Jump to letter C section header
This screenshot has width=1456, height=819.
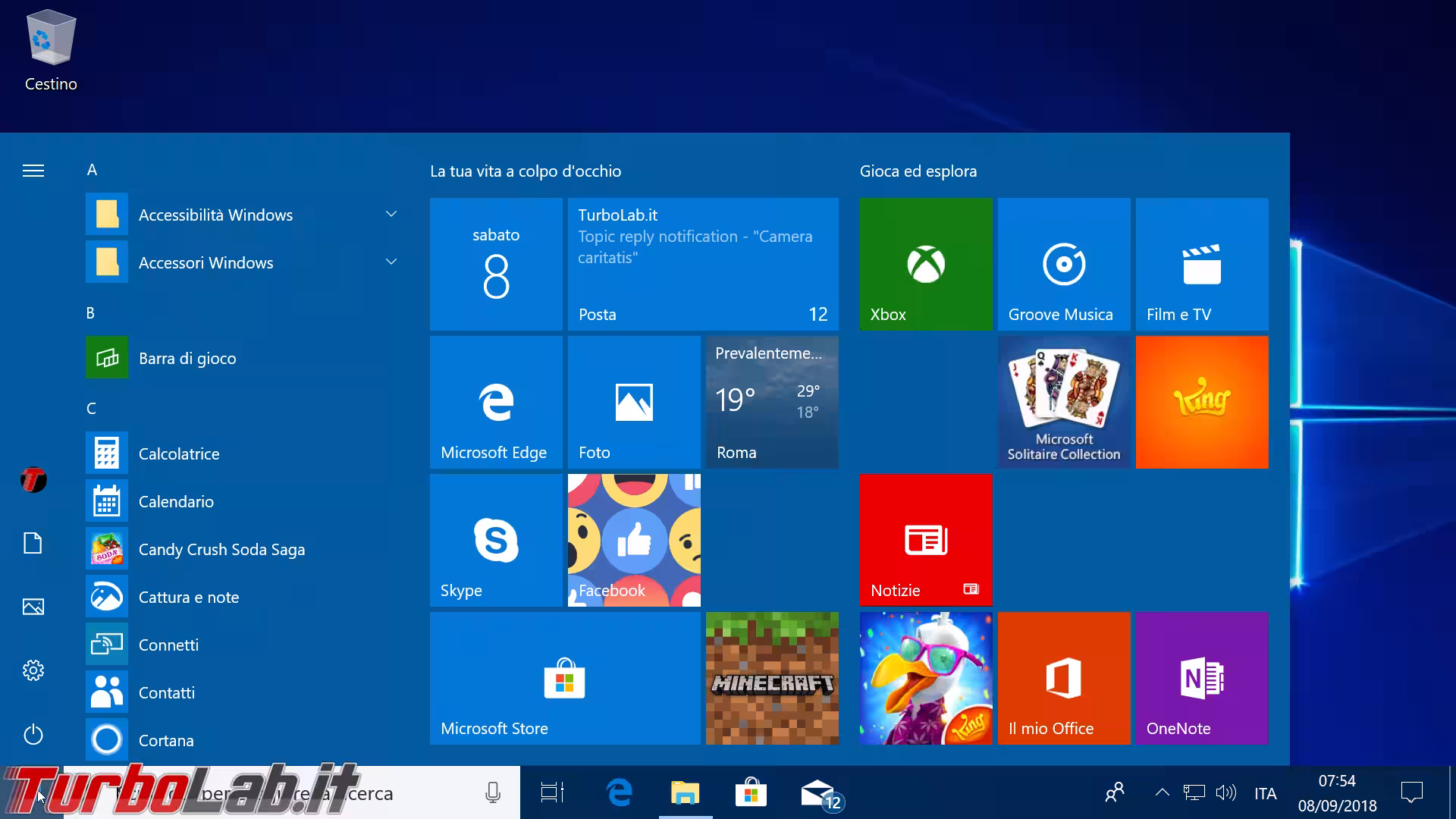pyautogui.click(x=91, y=409)
